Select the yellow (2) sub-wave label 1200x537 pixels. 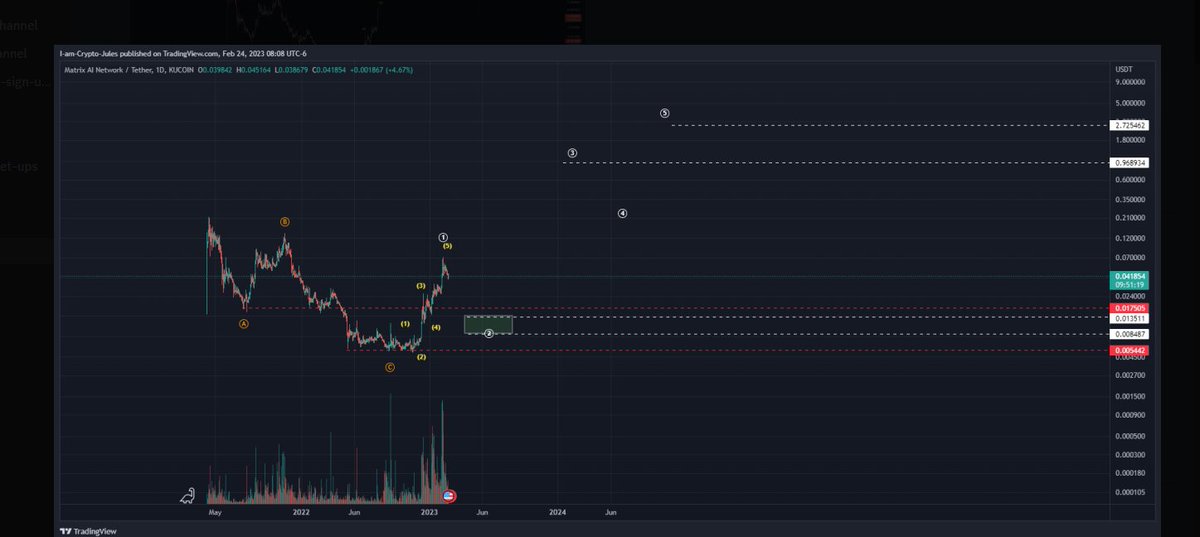click(422, 357)
